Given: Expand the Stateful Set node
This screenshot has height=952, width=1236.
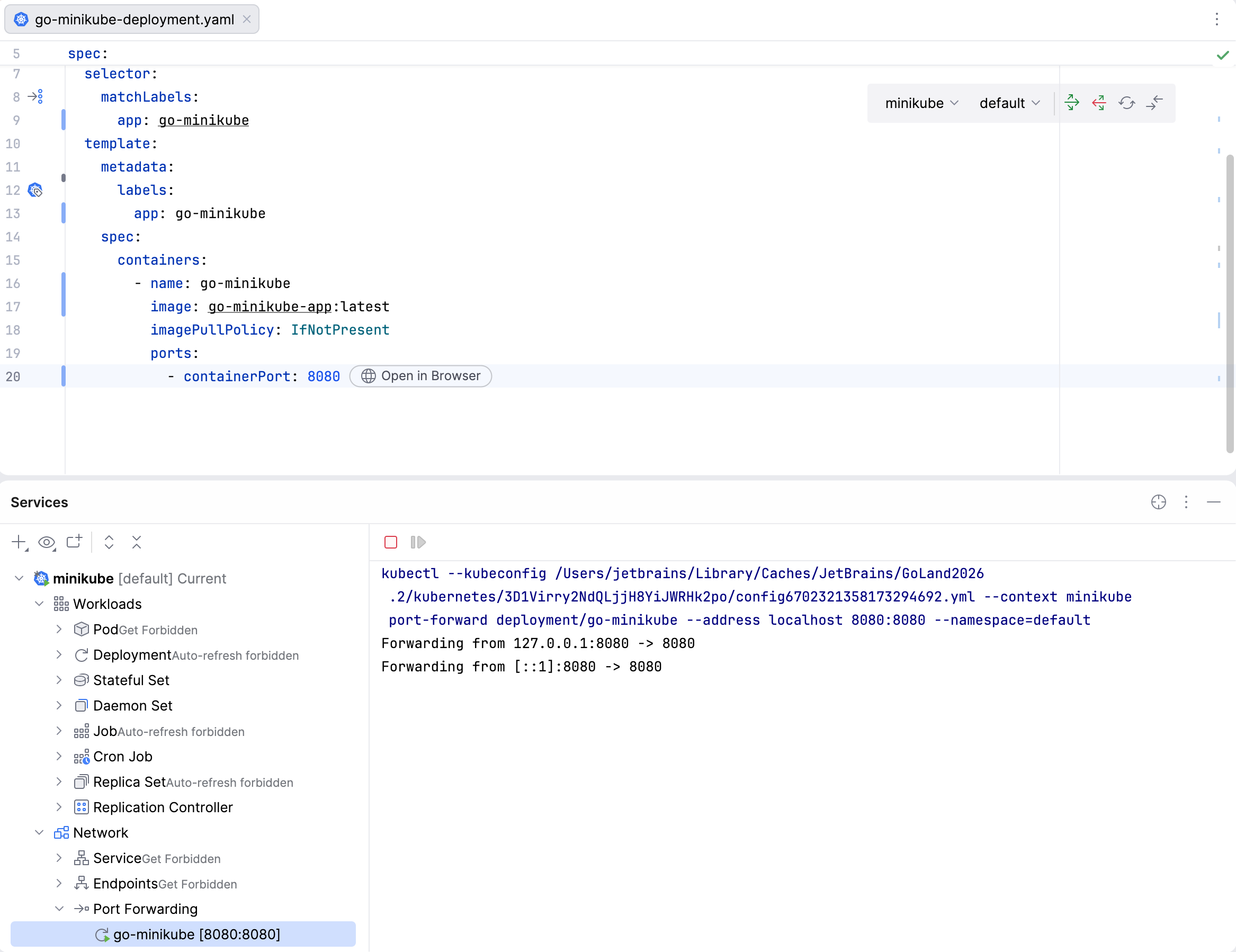Looking at the screenshot, I should pos(59,680).
